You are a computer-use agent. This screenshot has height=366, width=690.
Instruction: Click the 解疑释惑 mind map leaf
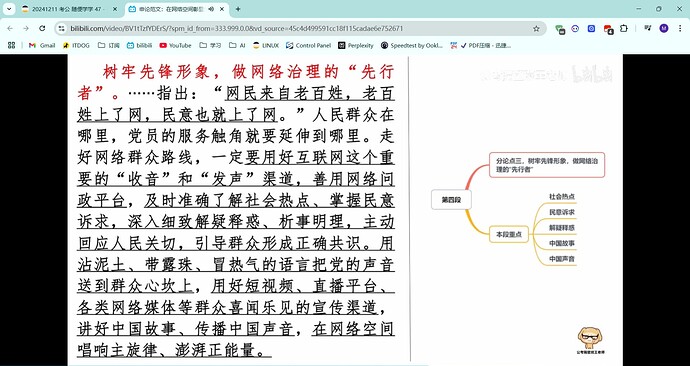click(562, 227)
